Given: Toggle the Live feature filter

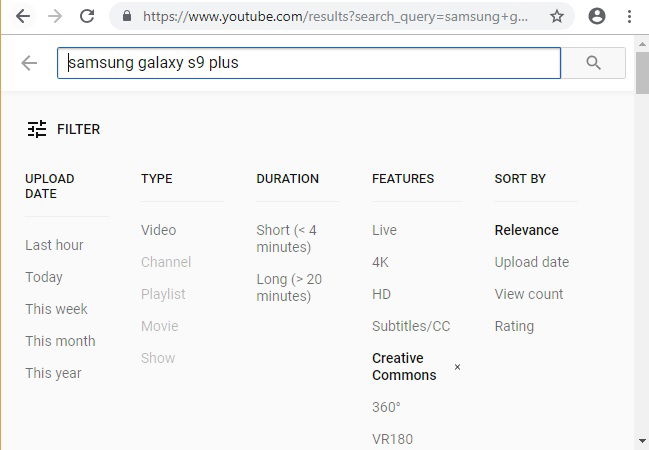Looking at the screenshot, I should tap(384, 230).
